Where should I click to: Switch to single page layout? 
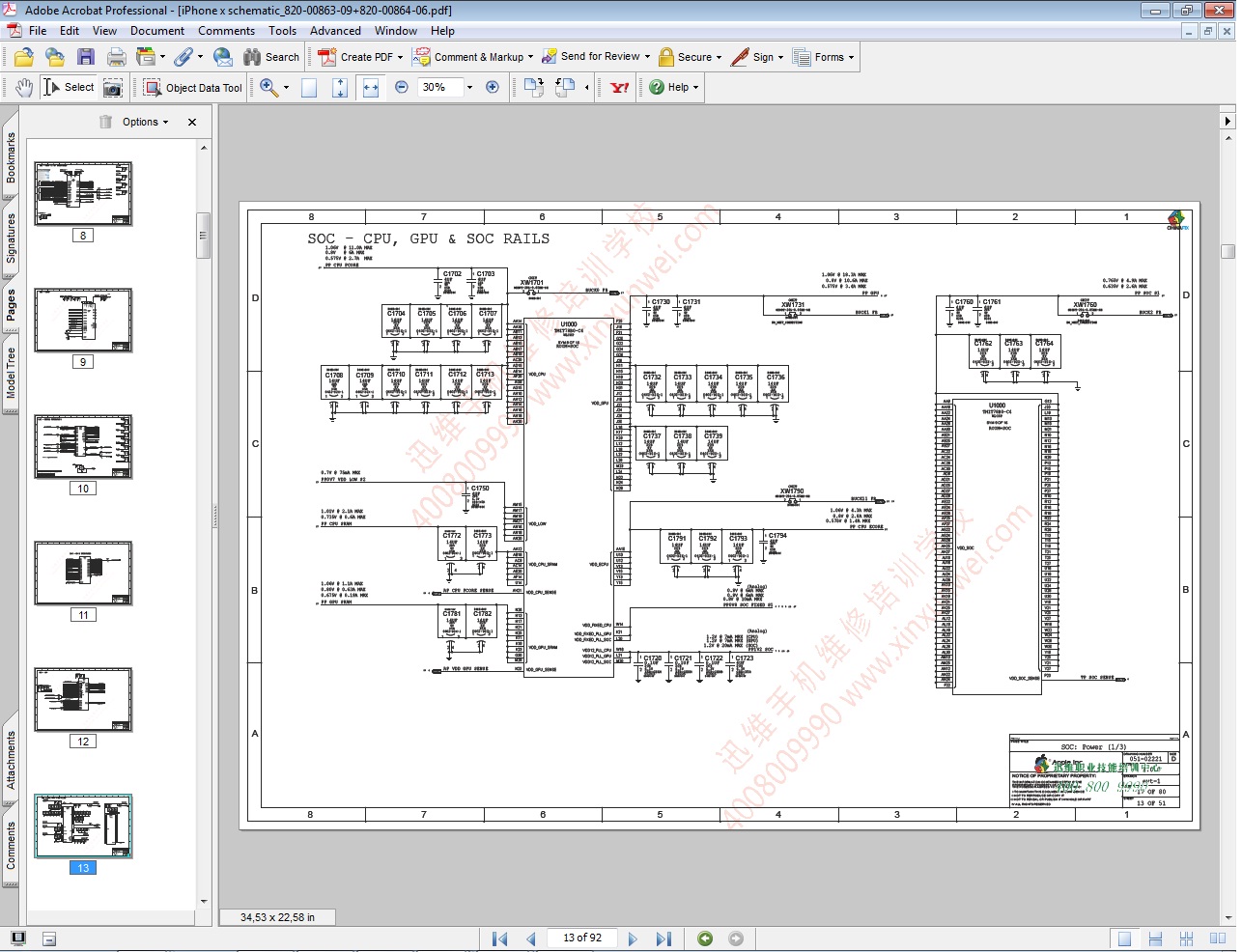(x=1124, y=938)
